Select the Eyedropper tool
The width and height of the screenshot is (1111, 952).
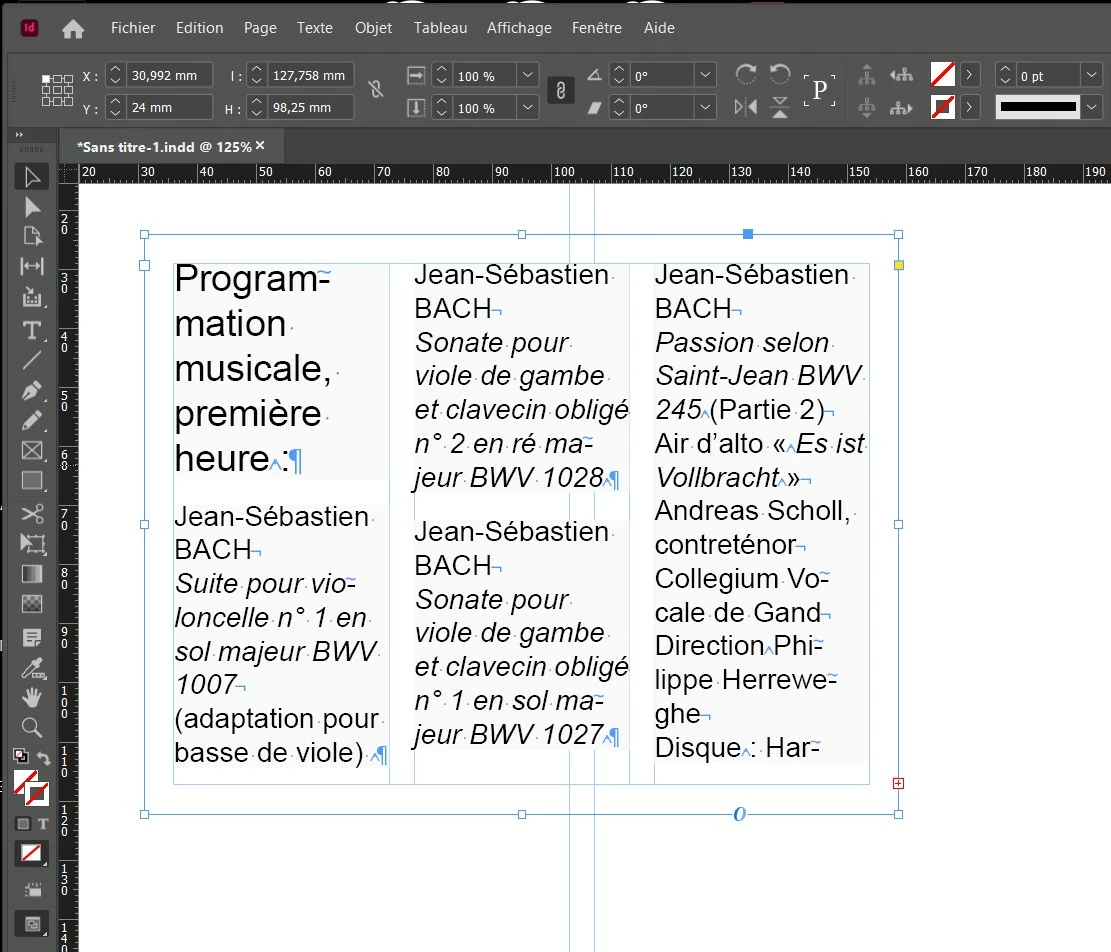tap(32, 667)
